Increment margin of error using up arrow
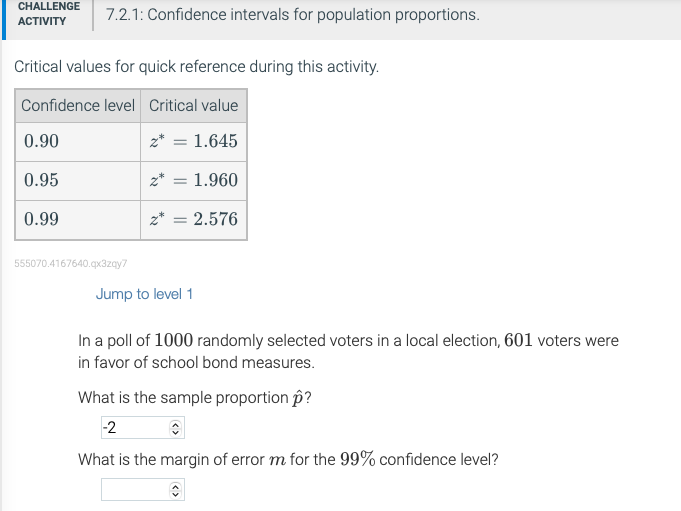 coord(176,486)
